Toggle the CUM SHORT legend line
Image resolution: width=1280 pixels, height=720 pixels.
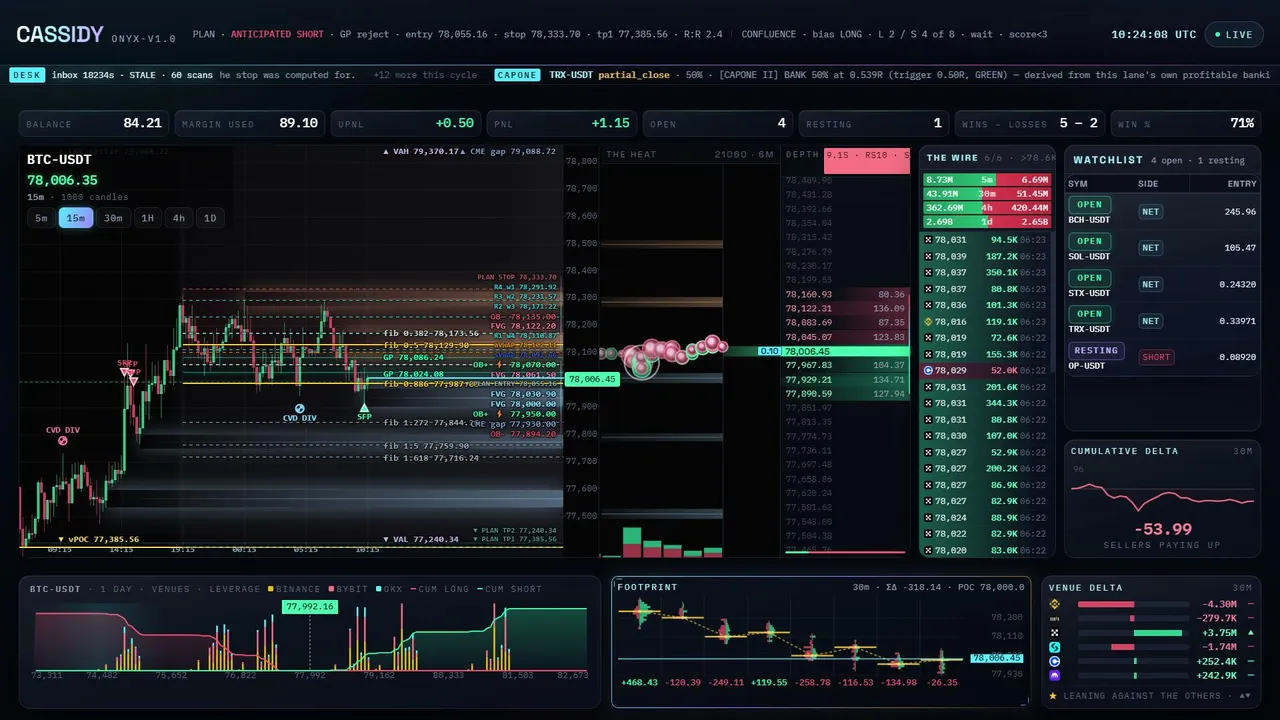click(x=509, y=589)
